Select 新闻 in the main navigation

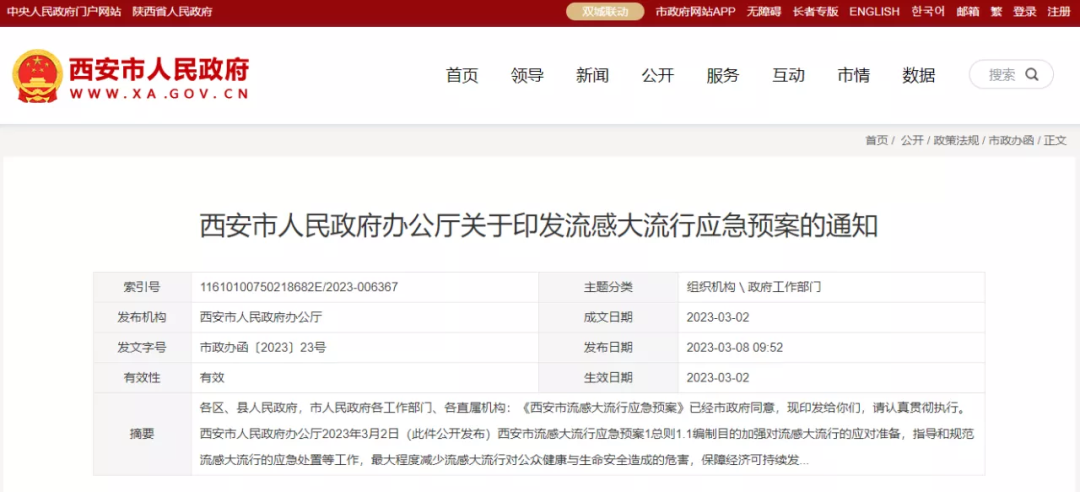pos(592,76)
